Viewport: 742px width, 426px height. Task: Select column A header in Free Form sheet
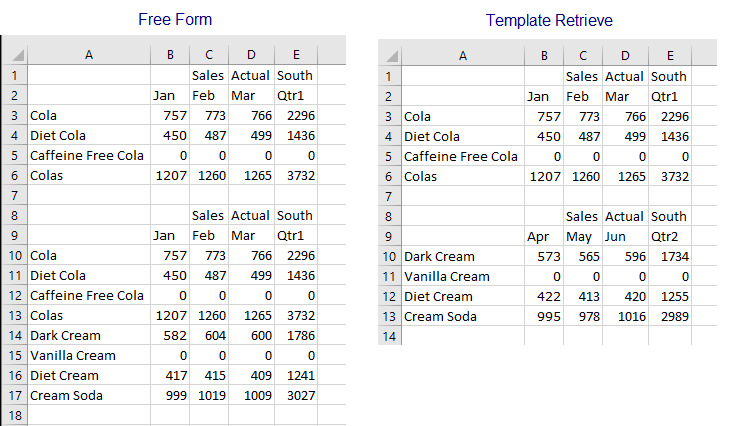pos(89,55)
